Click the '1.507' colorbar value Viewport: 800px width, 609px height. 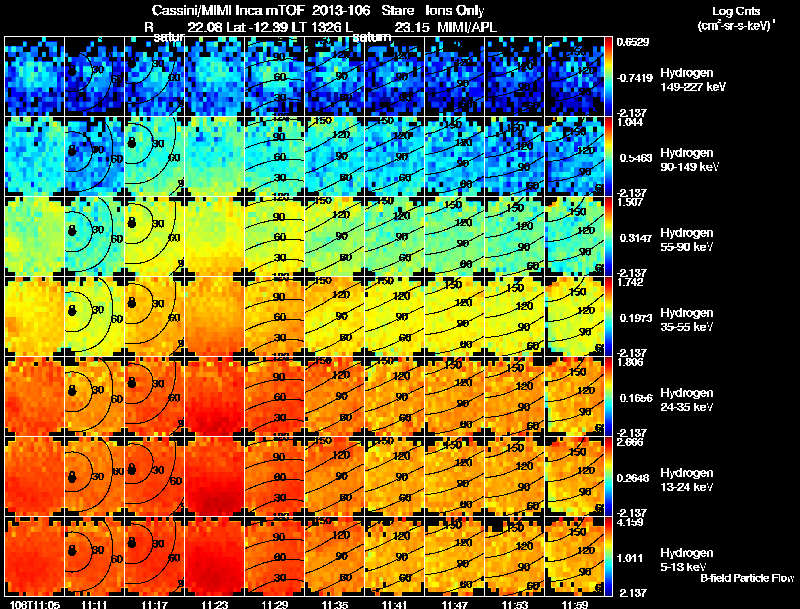630,202
